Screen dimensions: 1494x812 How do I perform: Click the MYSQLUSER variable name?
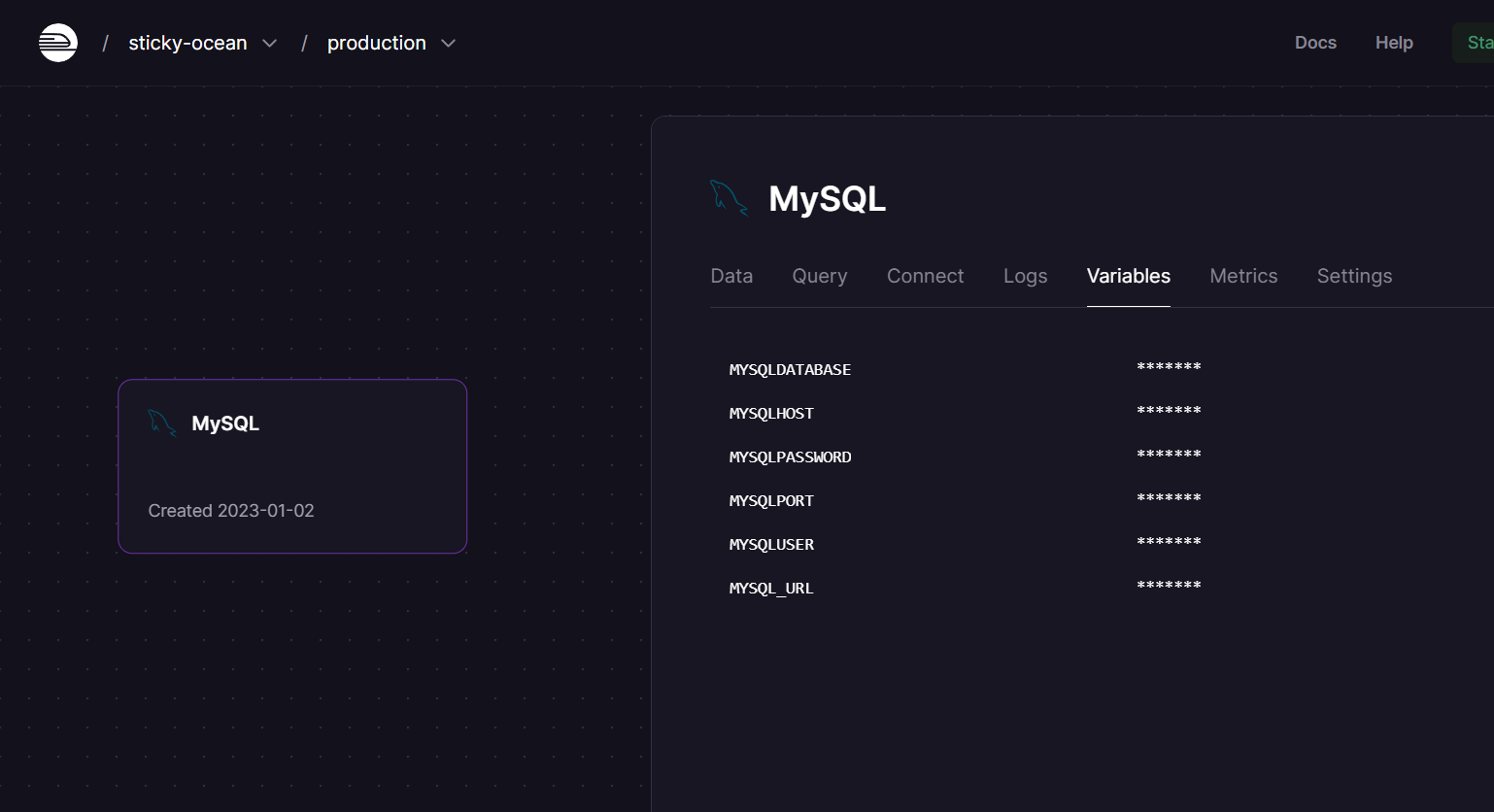(771, 545)
